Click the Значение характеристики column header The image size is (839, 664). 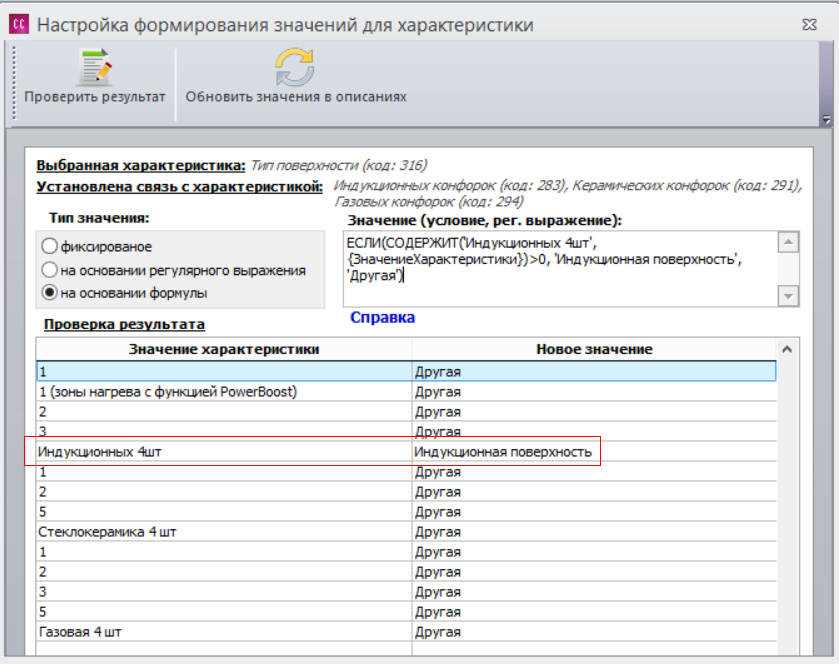click(224, 349)
